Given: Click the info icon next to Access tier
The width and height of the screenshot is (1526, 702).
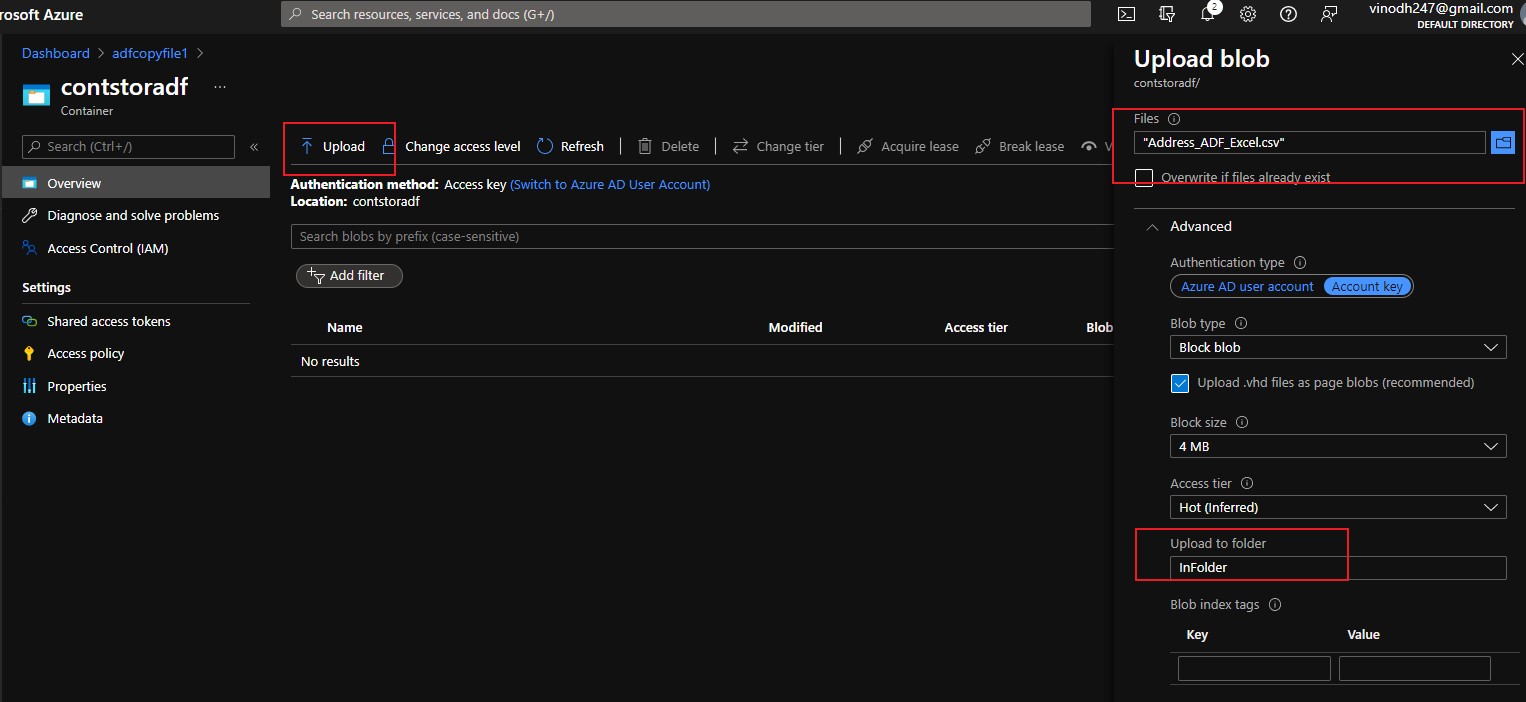Looking at the screenshot, I should click(x=1247, y=484).
